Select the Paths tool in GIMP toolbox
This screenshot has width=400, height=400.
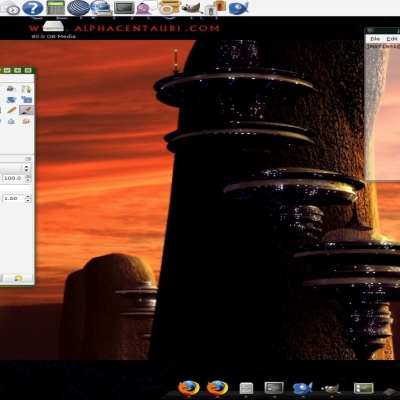pyautogui.click(x=26, y=89)
